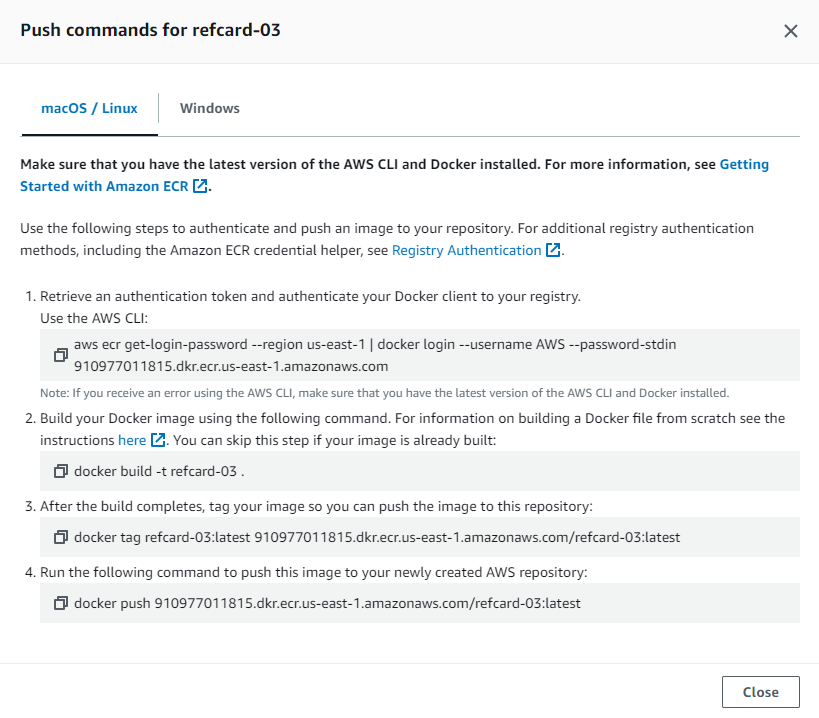Copy the aws ecr get-login-password command
Screen dimensions: 819x718
(x=61, y=355)
